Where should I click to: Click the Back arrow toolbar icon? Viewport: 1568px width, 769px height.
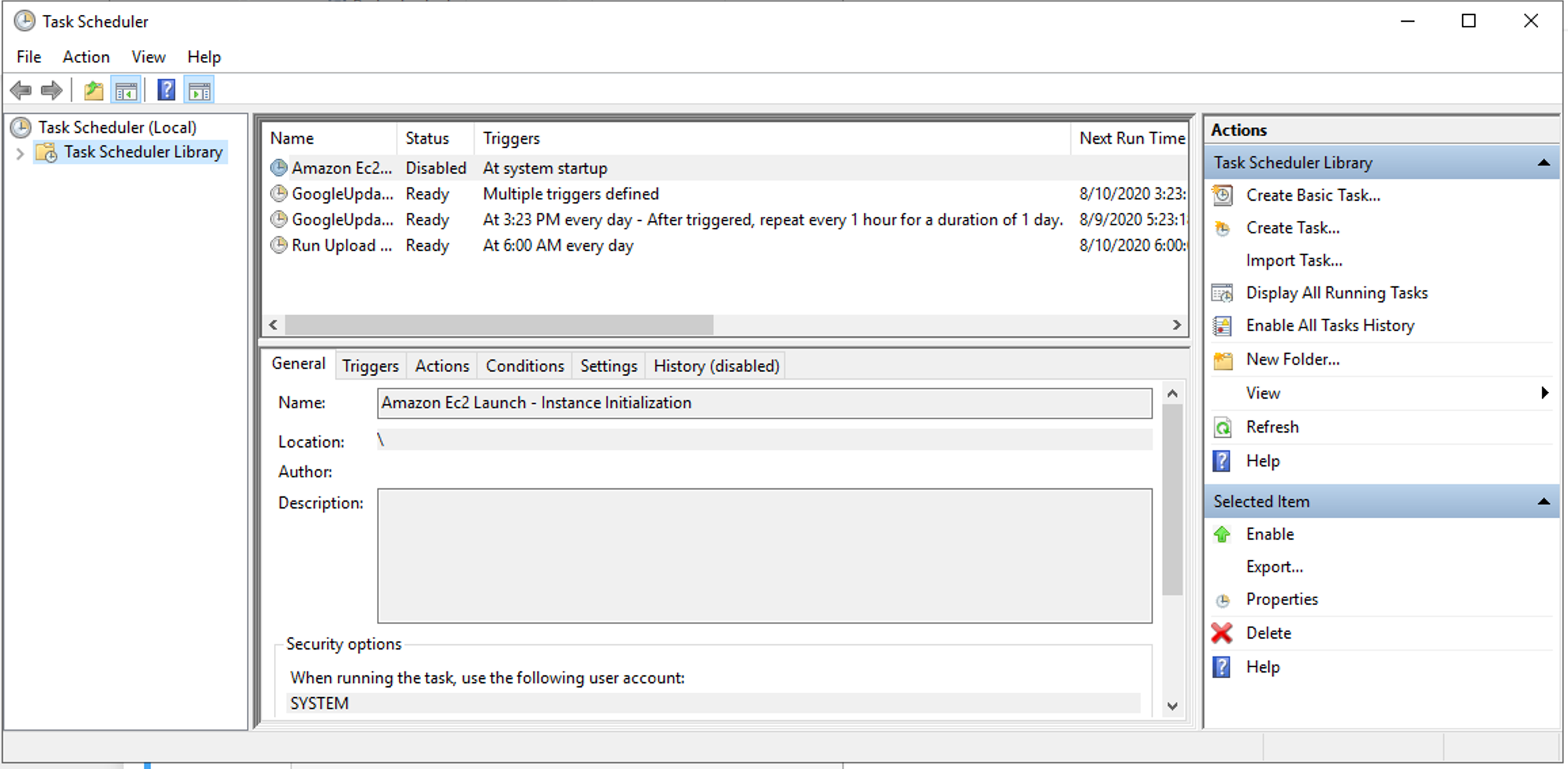[21, 90]
